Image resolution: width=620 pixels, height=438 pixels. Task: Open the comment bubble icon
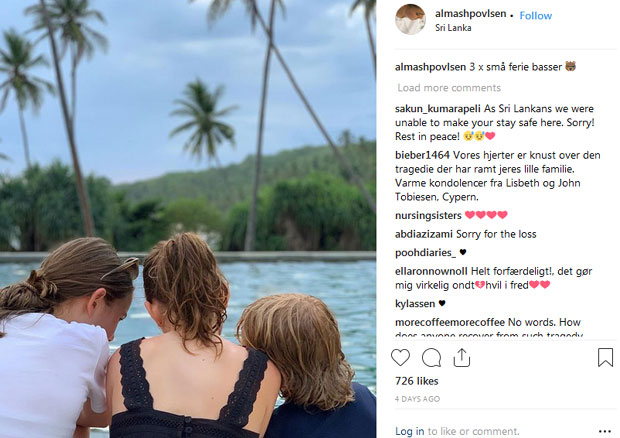[431, 357]
